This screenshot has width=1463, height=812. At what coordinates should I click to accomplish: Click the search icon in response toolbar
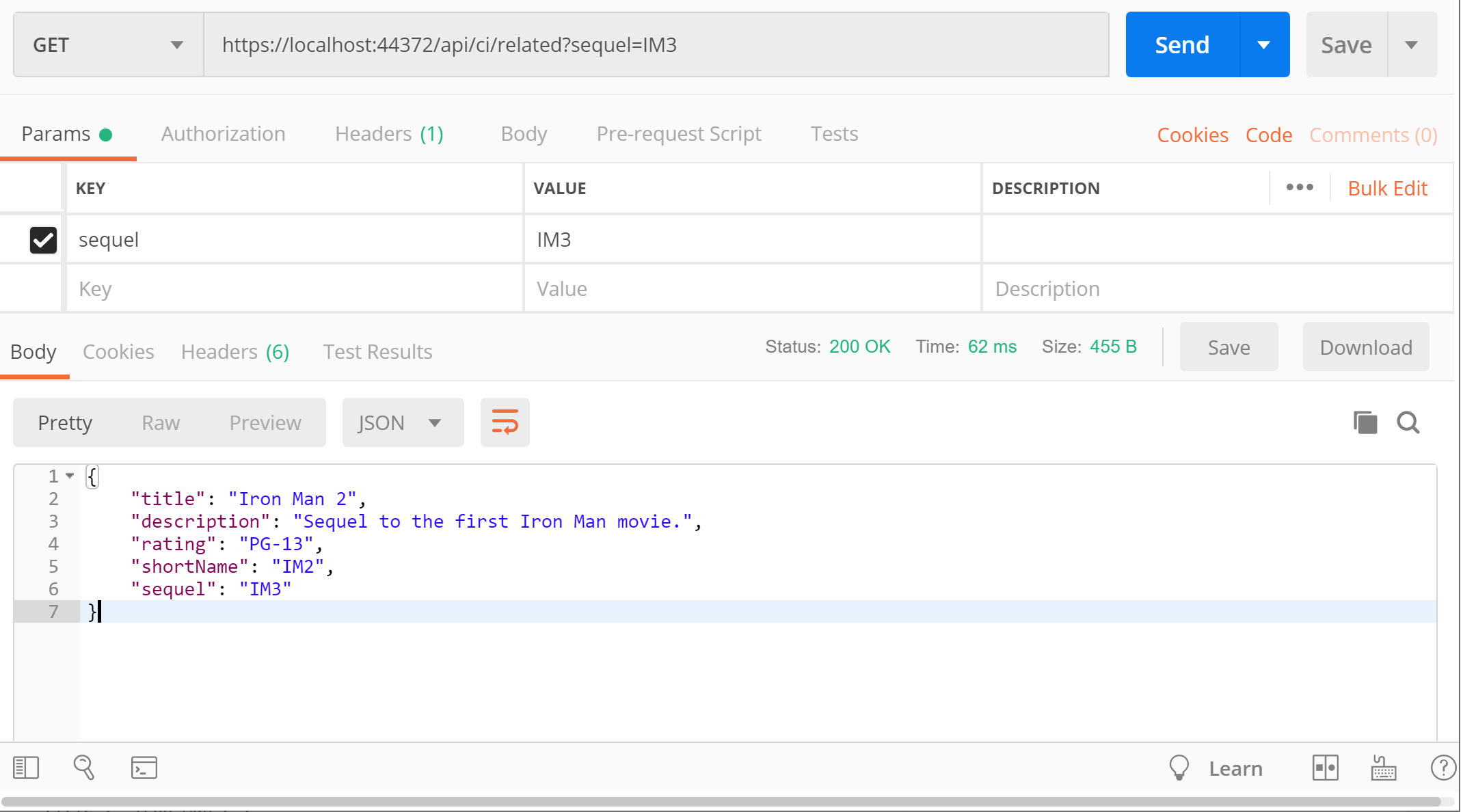point(1408,422)
